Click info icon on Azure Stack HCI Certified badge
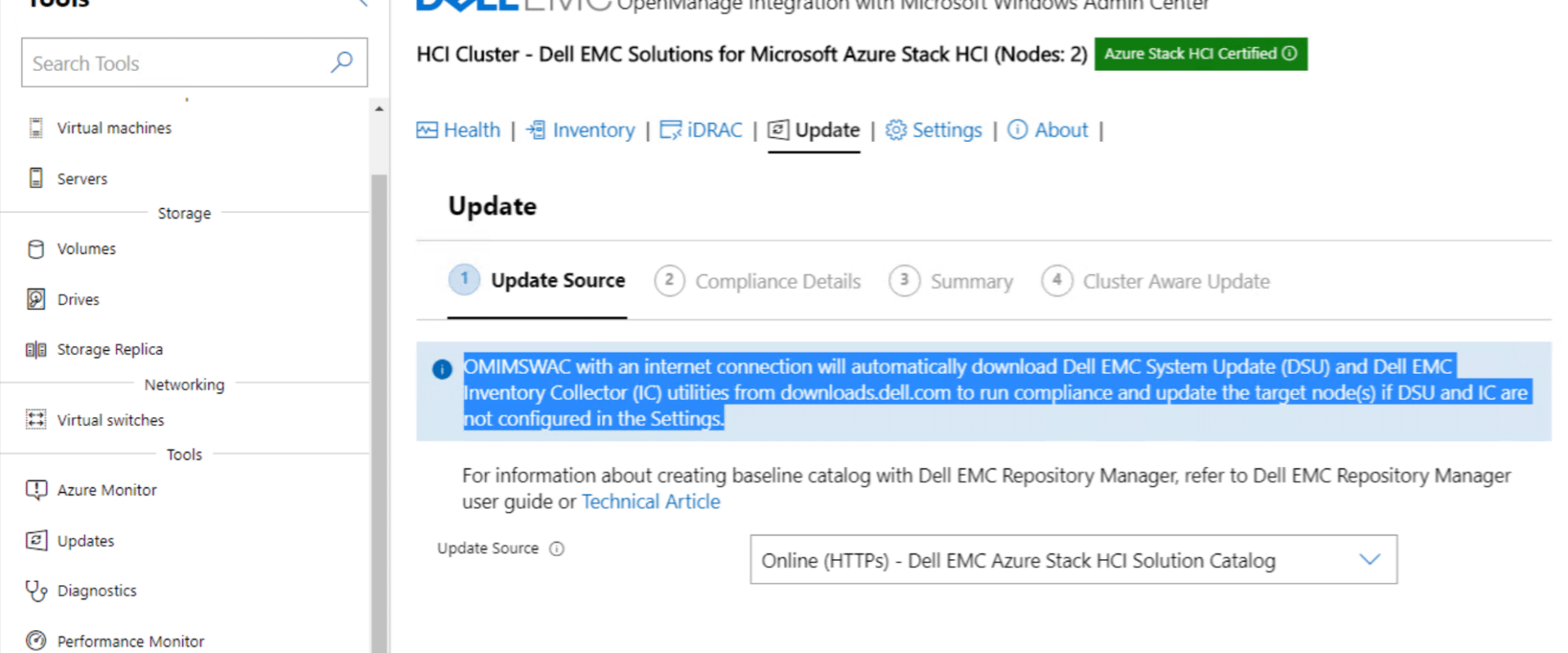1568x653 pixels. [x=1290, y=53]
